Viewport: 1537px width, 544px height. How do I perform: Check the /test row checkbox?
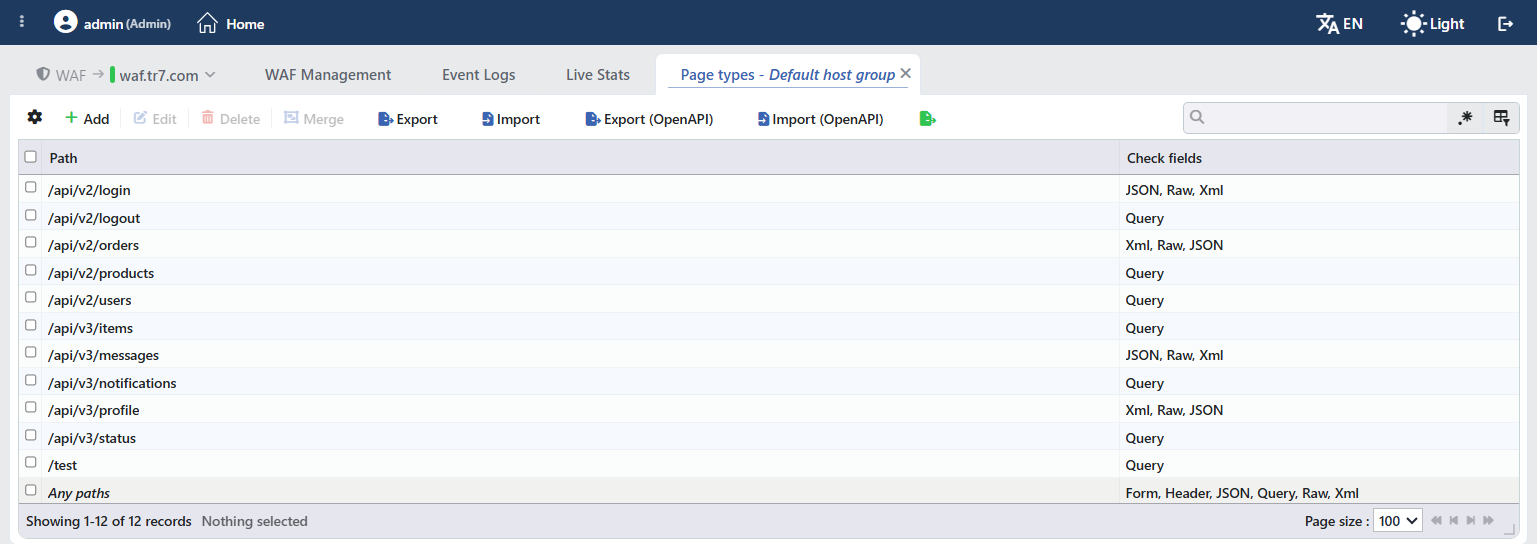(x=31, y=463)
